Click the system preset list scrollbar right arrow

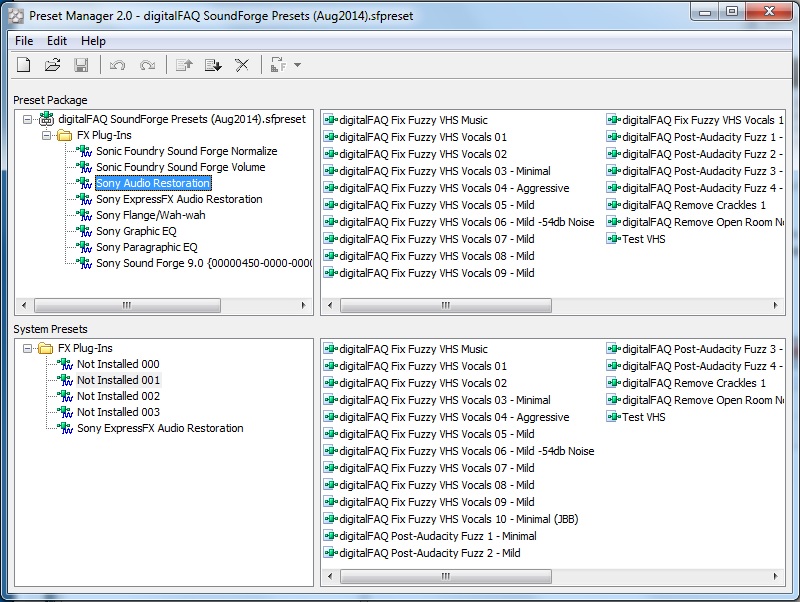tap(776, 576)
